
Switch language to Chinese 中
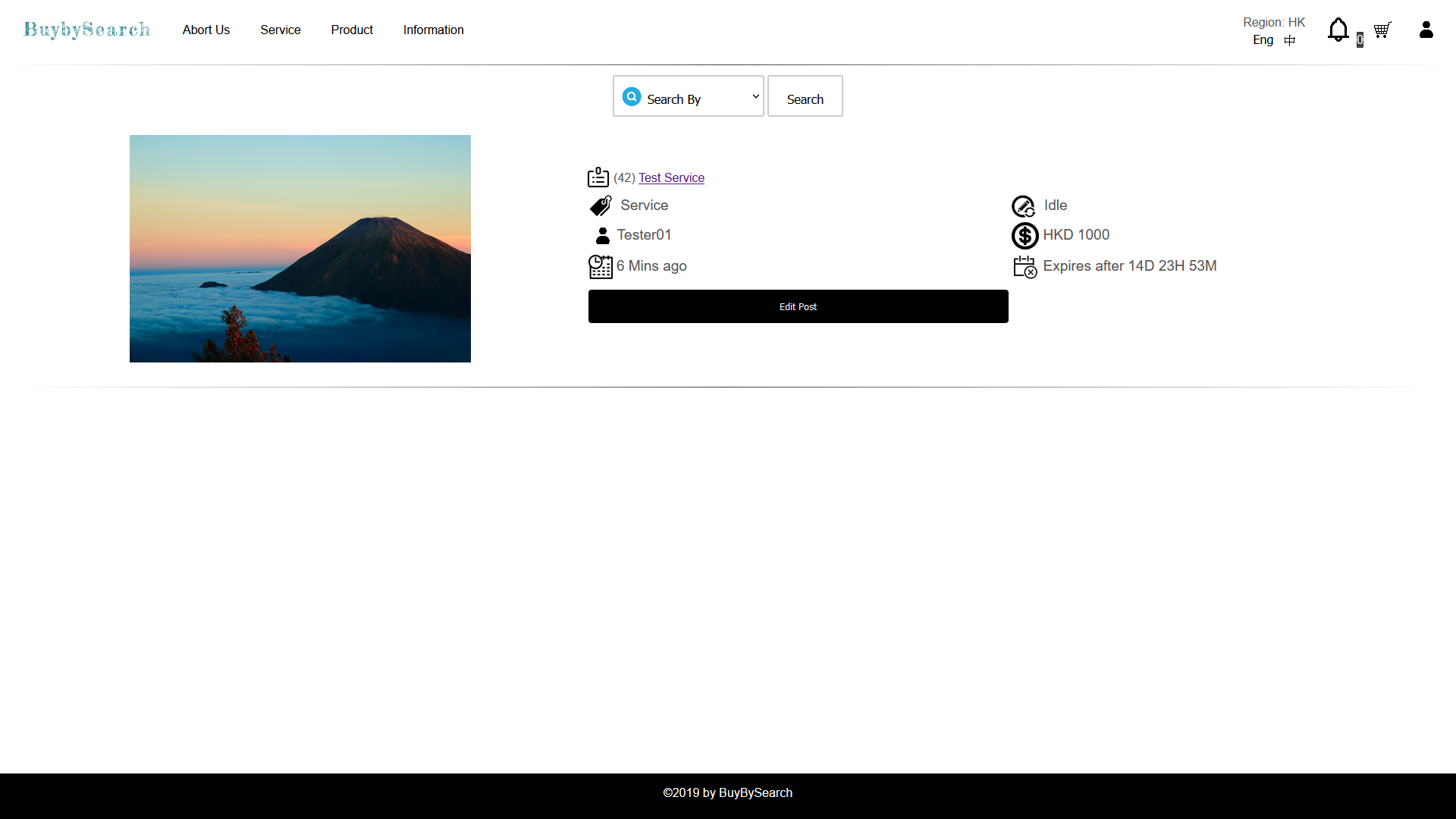coord(1289,40)
